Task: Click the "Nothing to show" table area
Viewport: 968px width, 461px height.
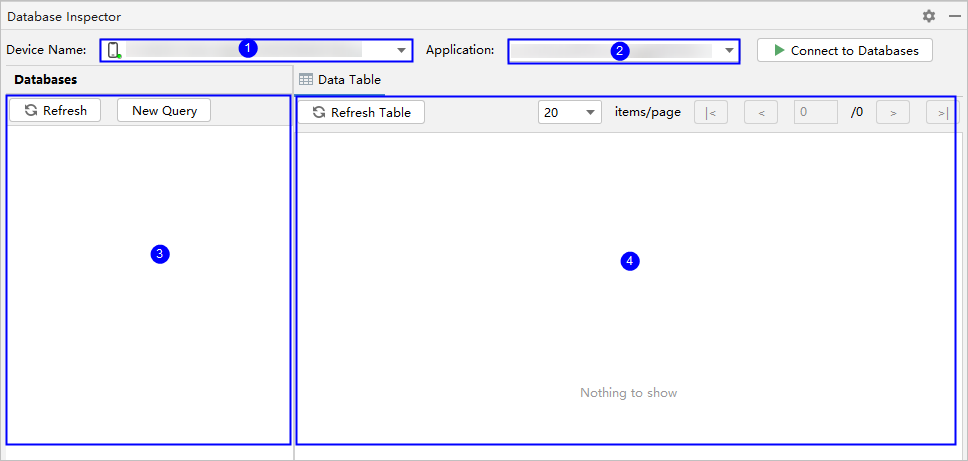Action: 628,393
